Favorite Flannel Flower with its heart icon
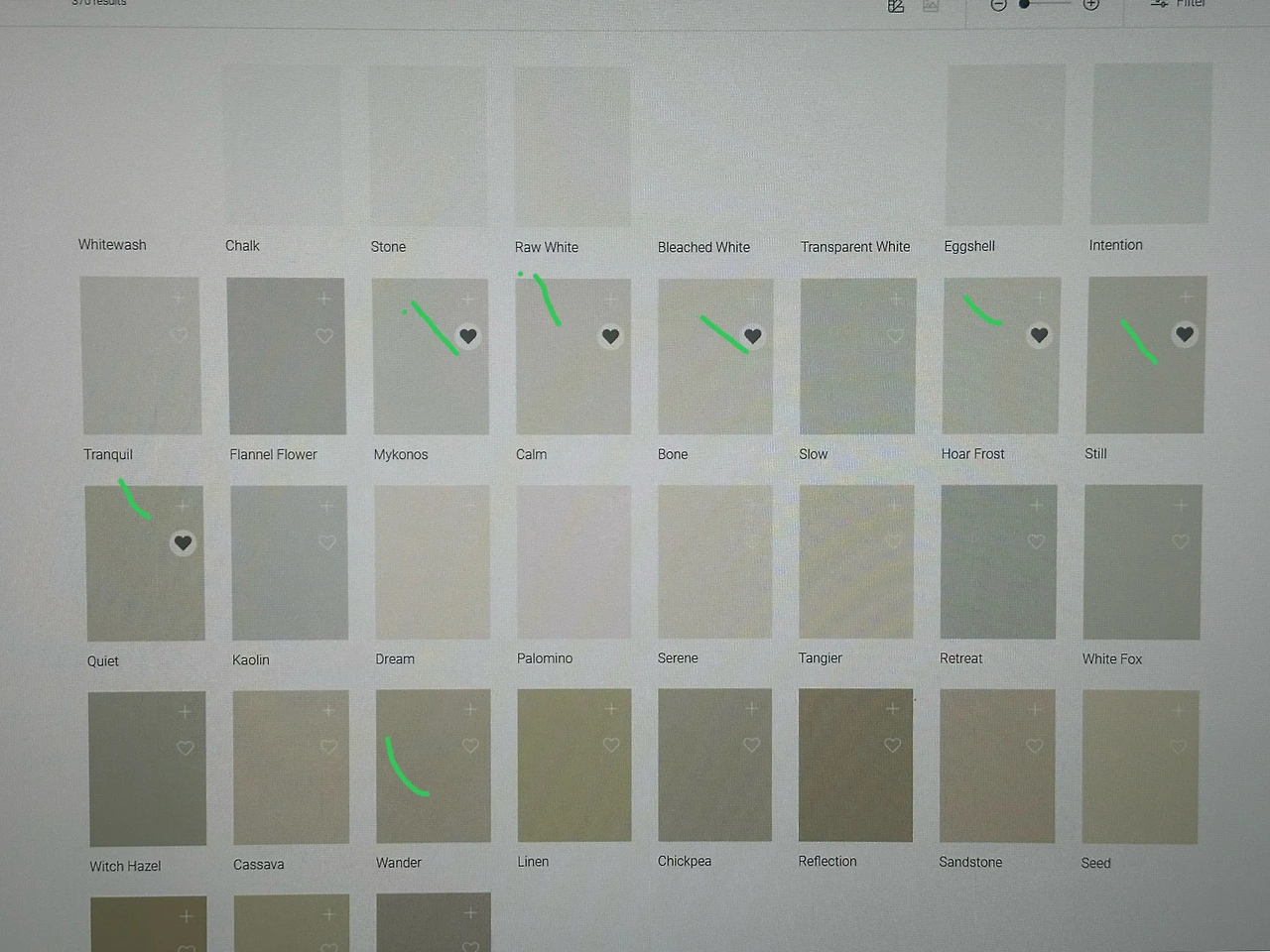This screenshot has width=1270, height=952. [x=324, y=336]
